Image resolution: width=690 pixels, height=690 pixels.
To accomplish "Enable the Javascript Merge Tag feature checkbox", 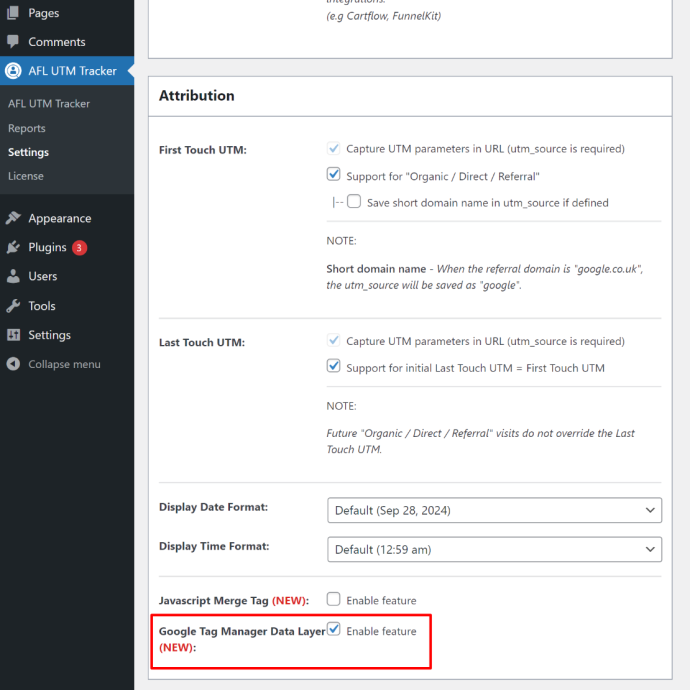I will [333, 599].
